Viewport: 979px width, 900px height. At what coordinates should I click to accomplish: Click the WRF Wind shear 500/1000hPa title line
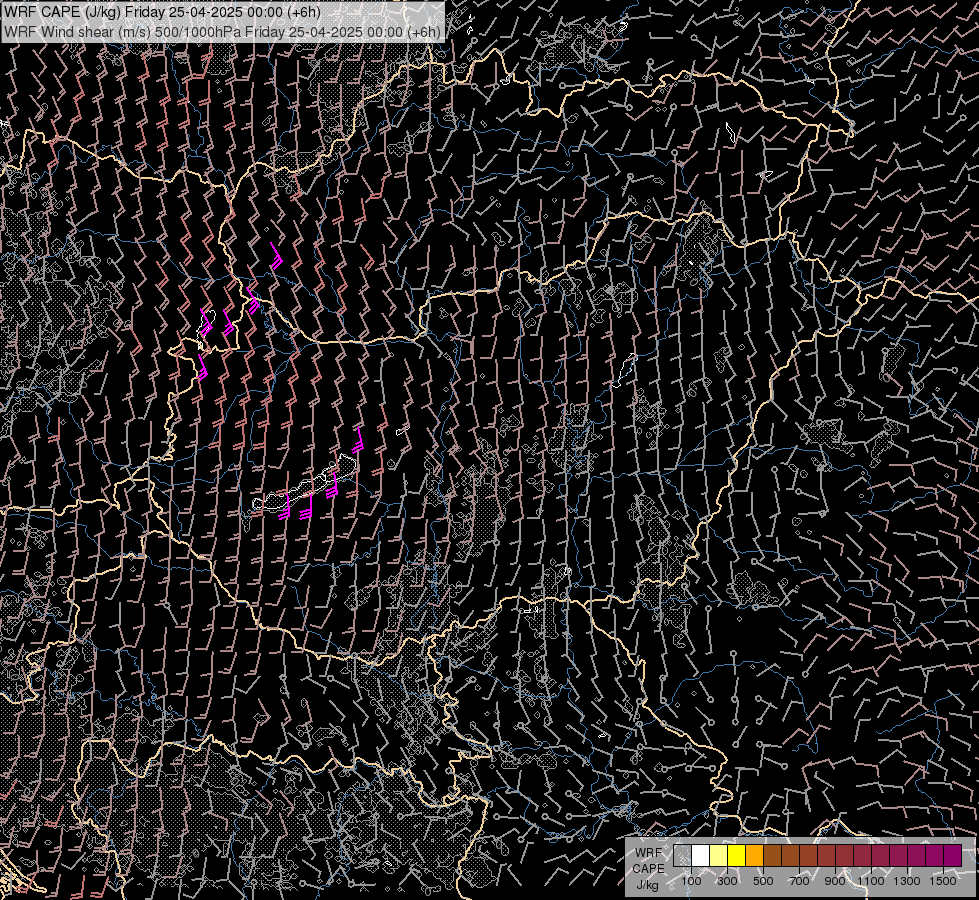click(x=222, y=32)
